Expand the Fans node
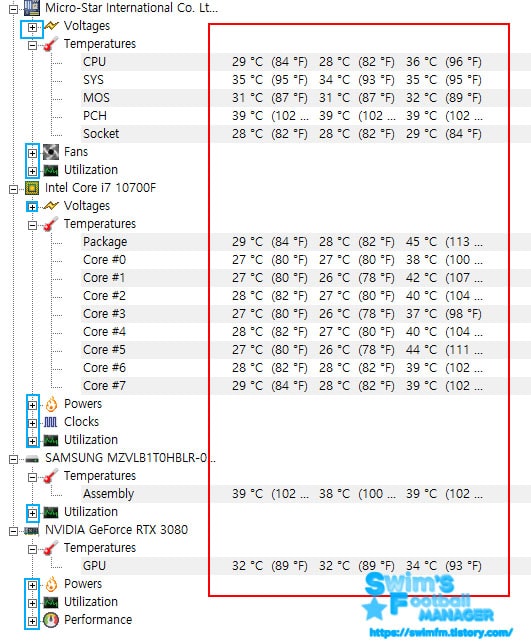The width and height of the screenshot is (531, 644). point(32,153)
